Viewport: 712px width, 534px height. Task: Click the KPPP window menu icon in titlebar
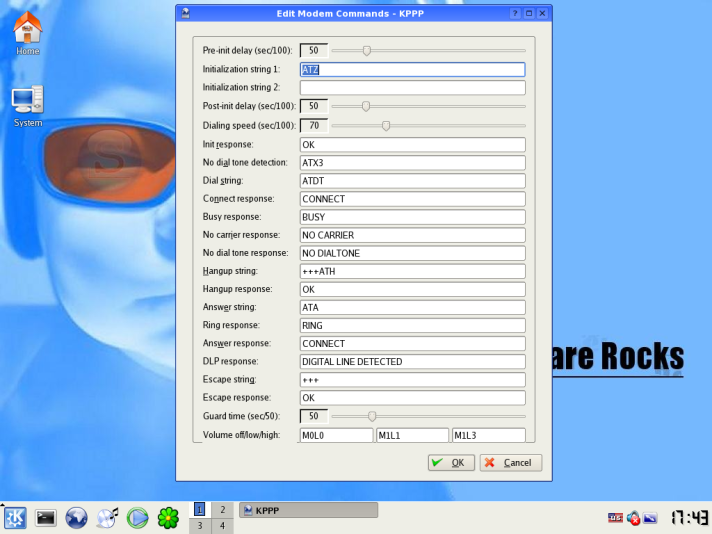(x=185, y=13)
